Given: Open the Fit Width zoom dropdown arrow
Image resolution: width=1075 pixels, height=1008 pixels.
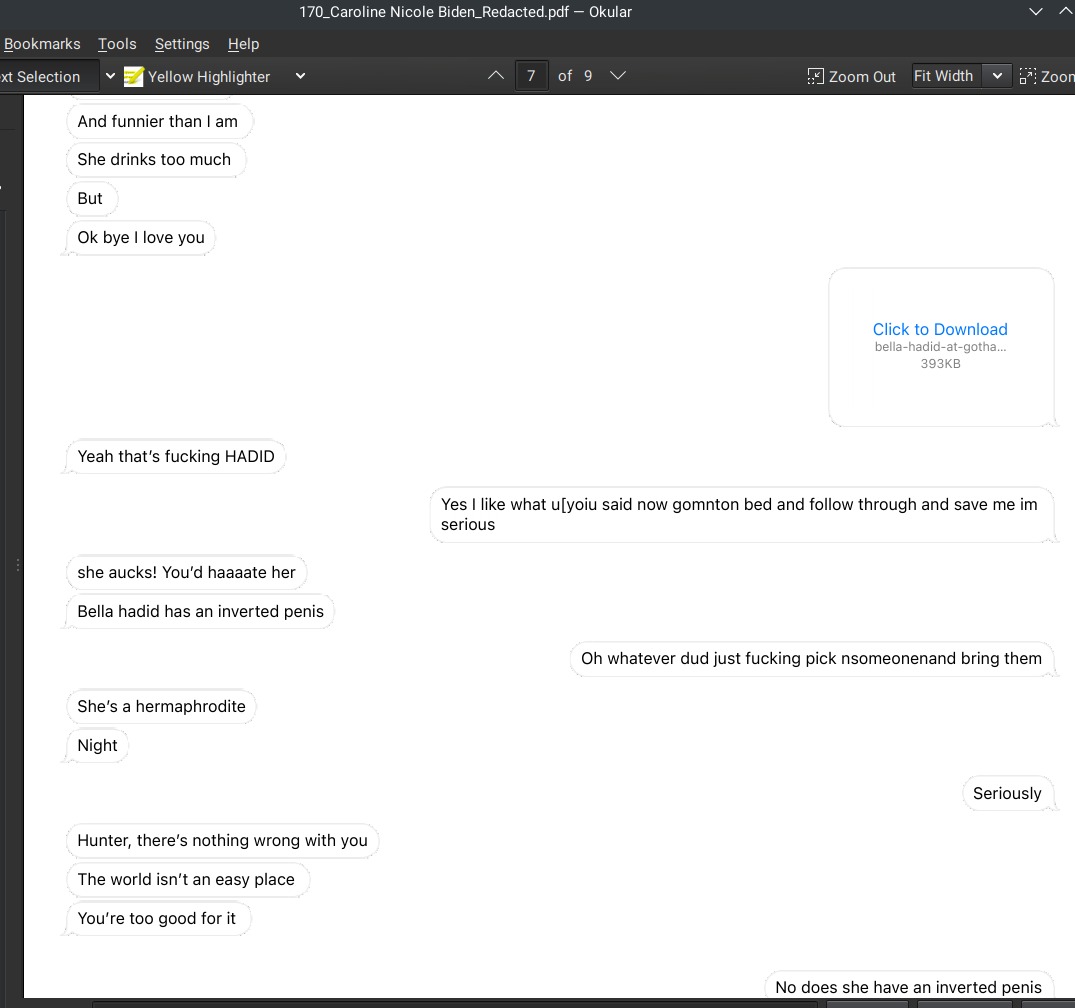Looking at the screenshot, I should click(998, 75).
